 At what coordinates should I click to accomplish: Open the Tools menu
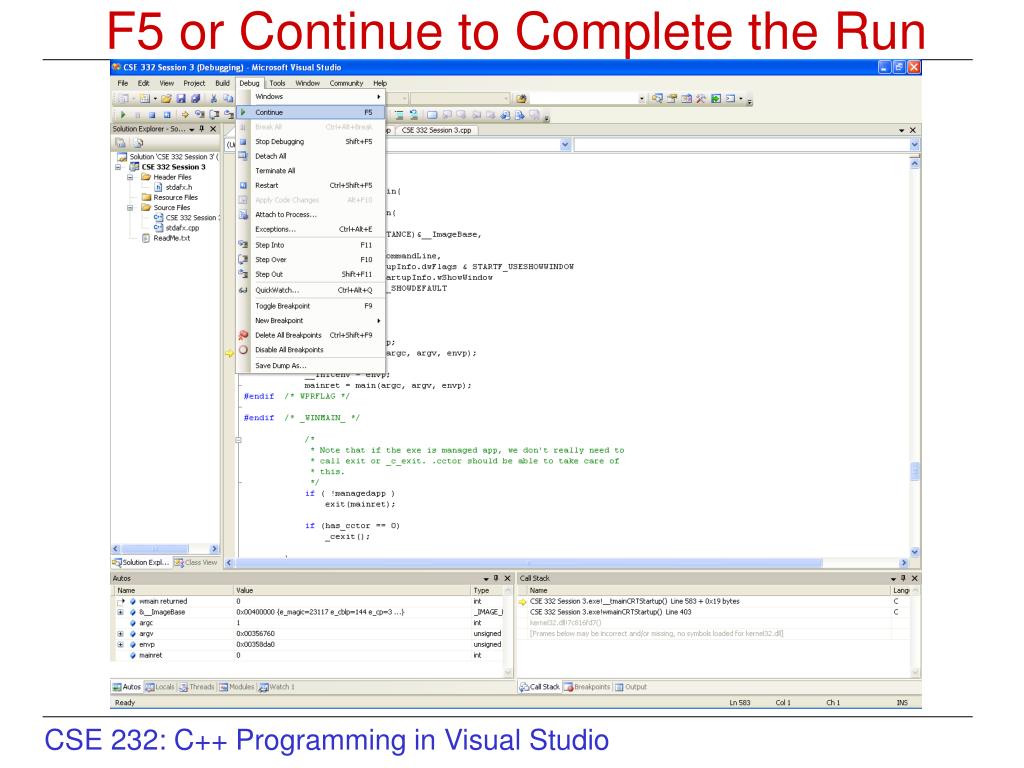tap(278, 84)
